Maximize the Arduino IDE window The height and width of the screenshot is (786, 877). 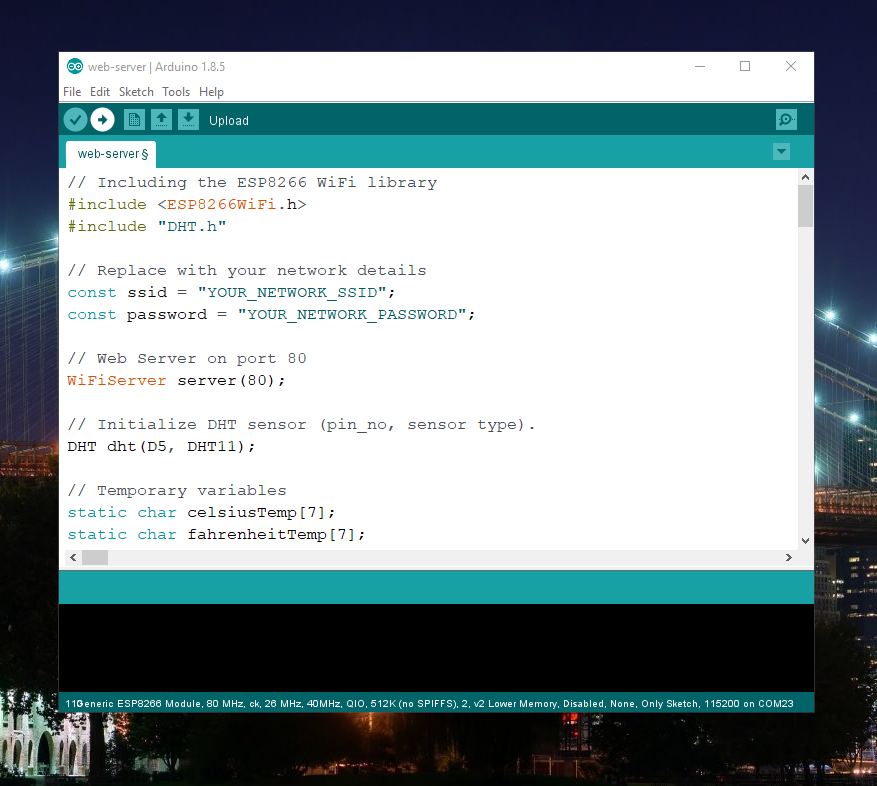tap(745, 67)
